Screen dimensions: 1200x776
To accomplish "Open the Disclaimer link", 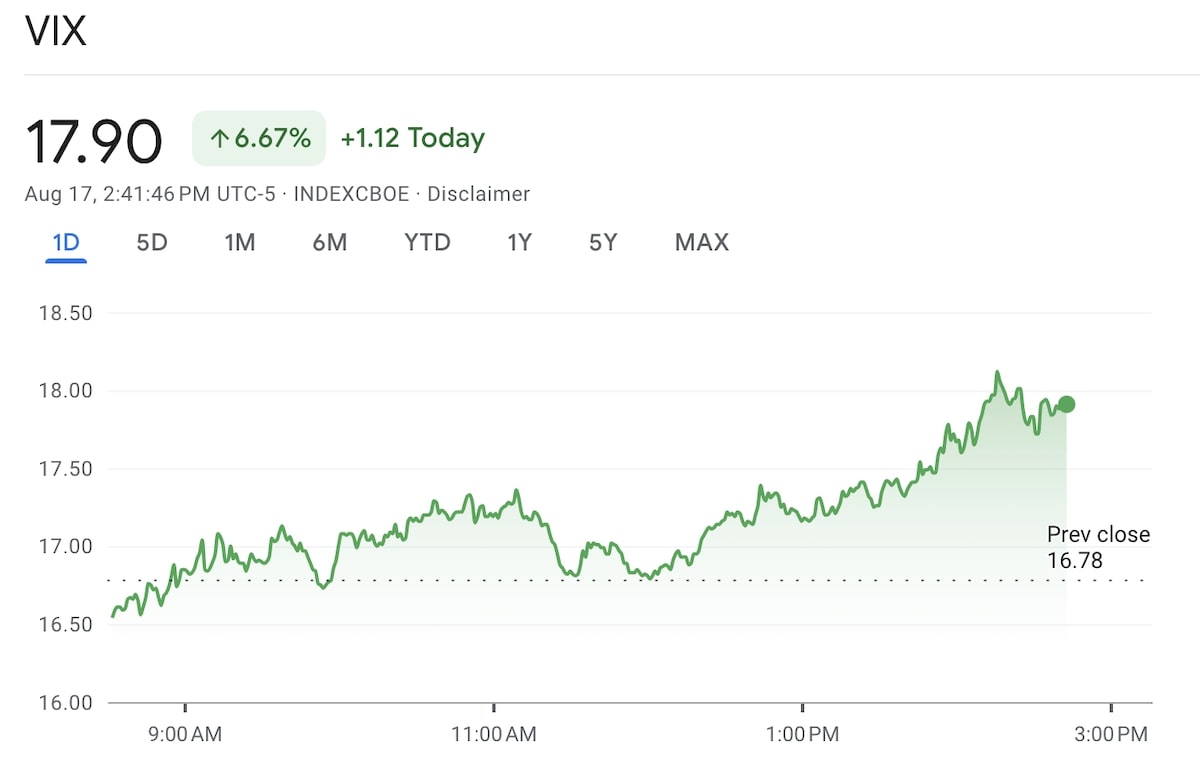I will [479, 194].
